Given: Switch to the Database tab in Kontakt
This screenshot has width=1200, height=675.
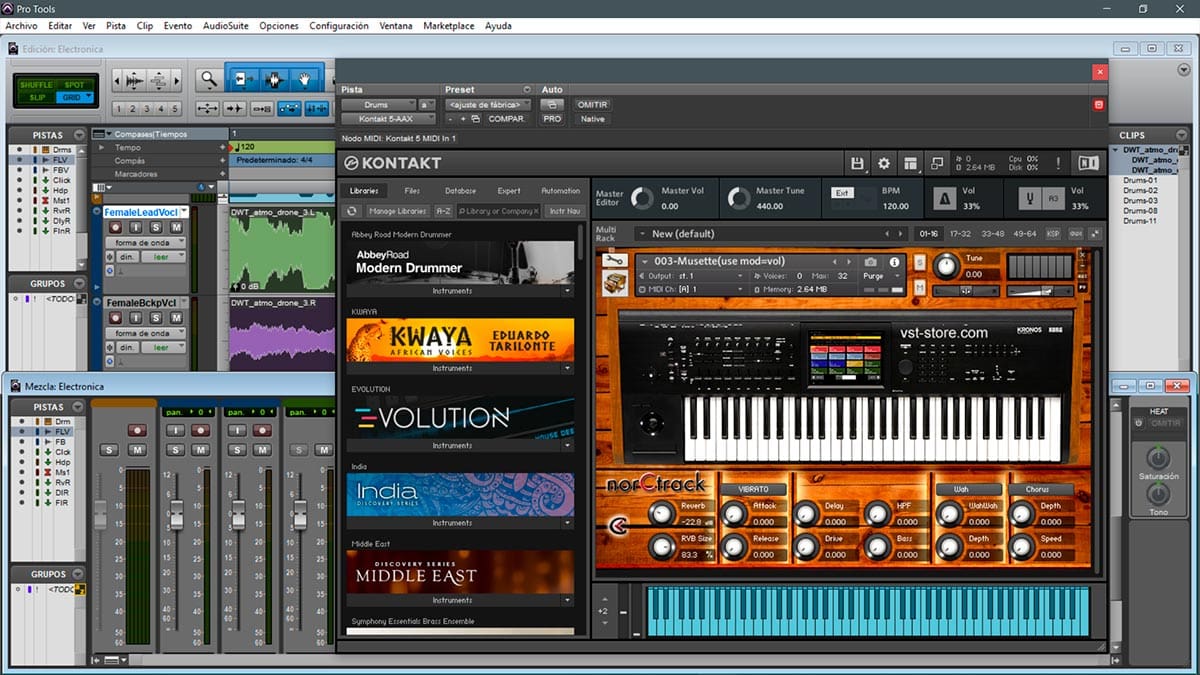Looking at the screenshot, I should (x=460, y=191).
